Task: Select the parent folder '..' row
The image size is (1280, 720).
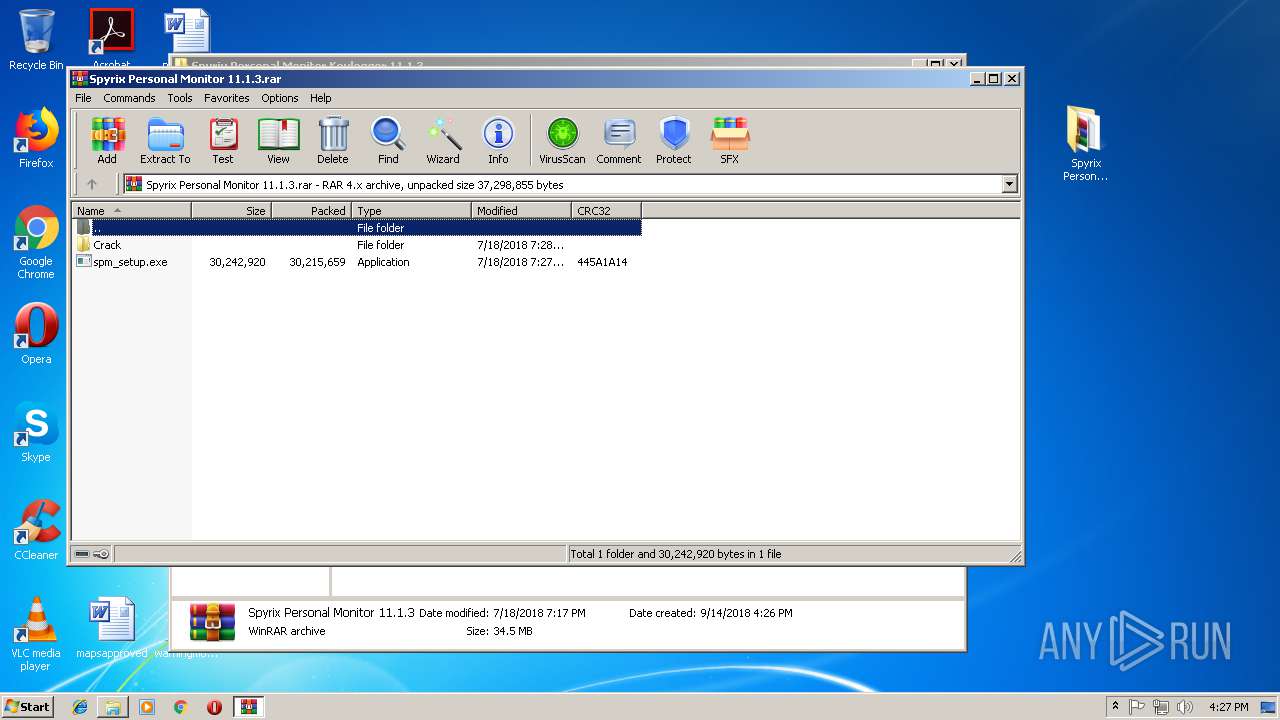Action: coord(357,228)
